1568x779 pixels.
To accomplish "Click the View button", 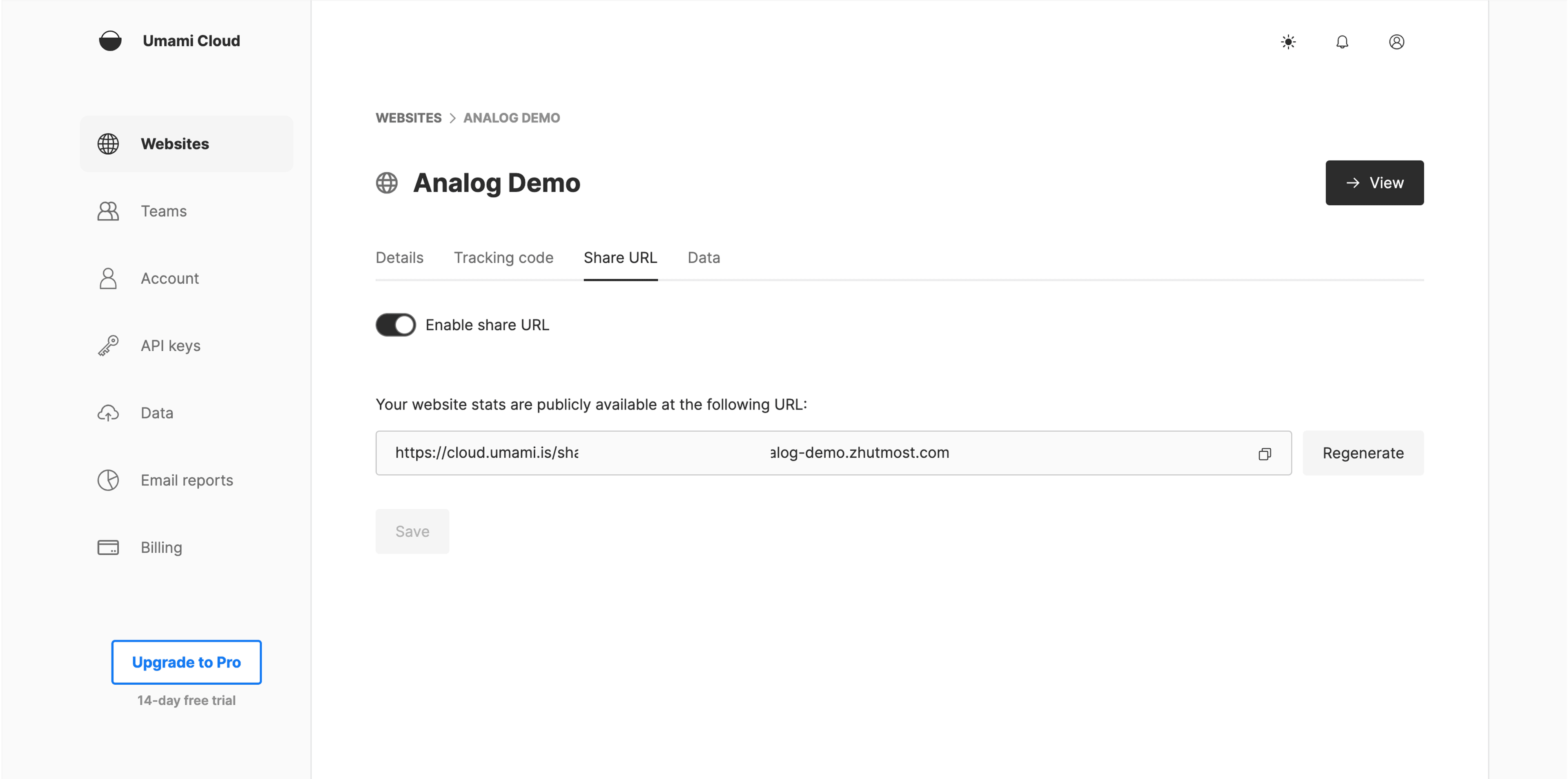I will (1374, 183).
